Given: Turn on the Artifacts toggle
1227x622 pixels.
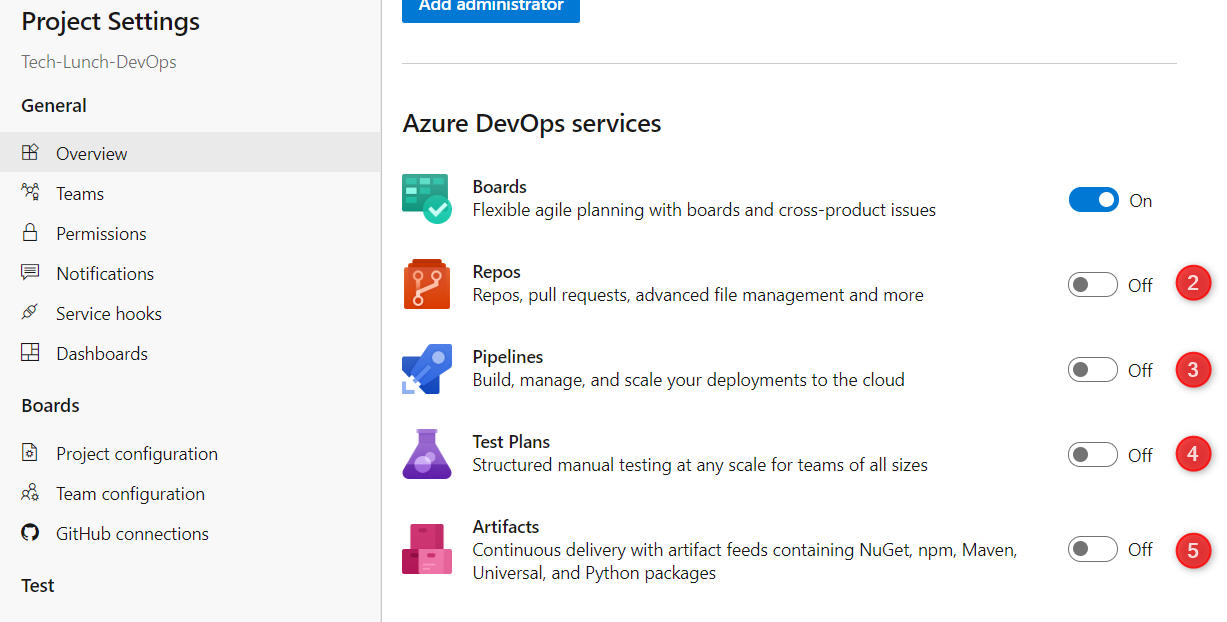Looking at the screenshot, I should (x=1092, y=549).
